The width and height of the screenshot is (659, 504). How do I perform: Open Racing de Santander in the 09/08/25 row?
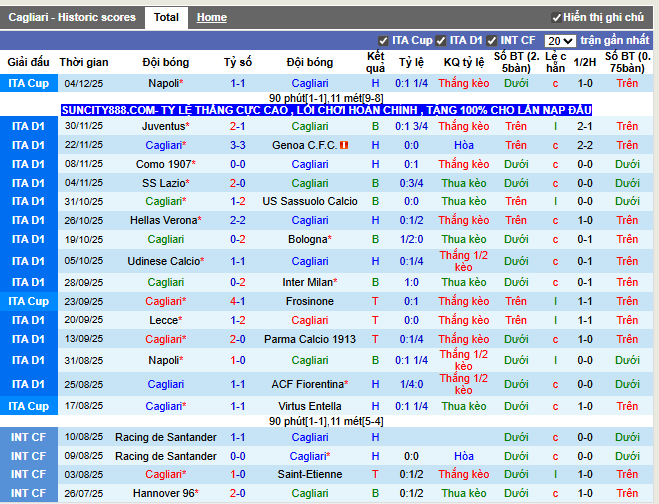(x=166, y=456)
